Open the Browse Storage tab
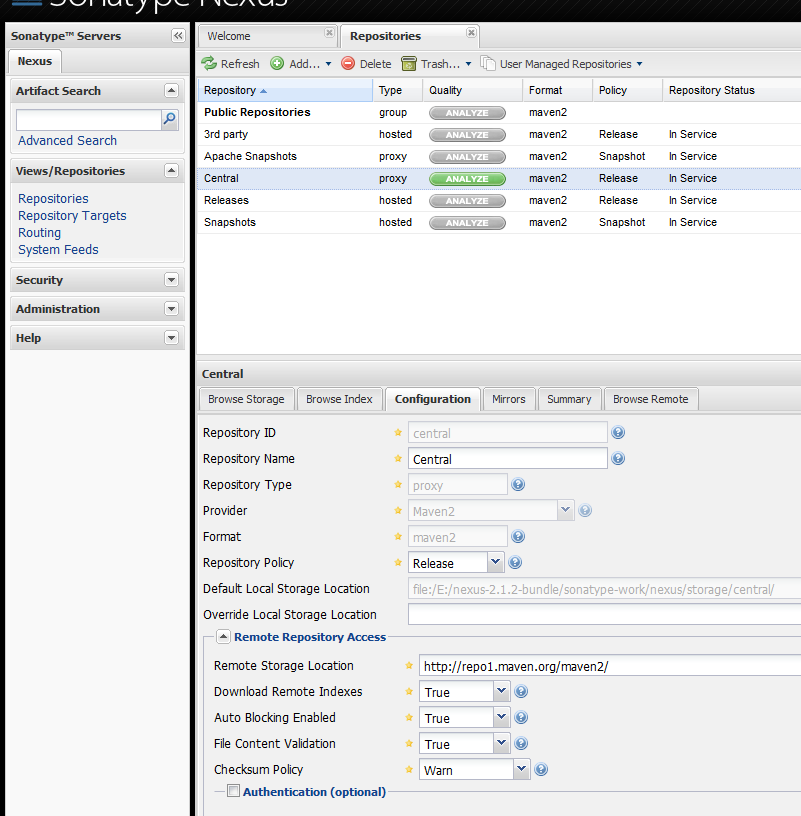 246,399
